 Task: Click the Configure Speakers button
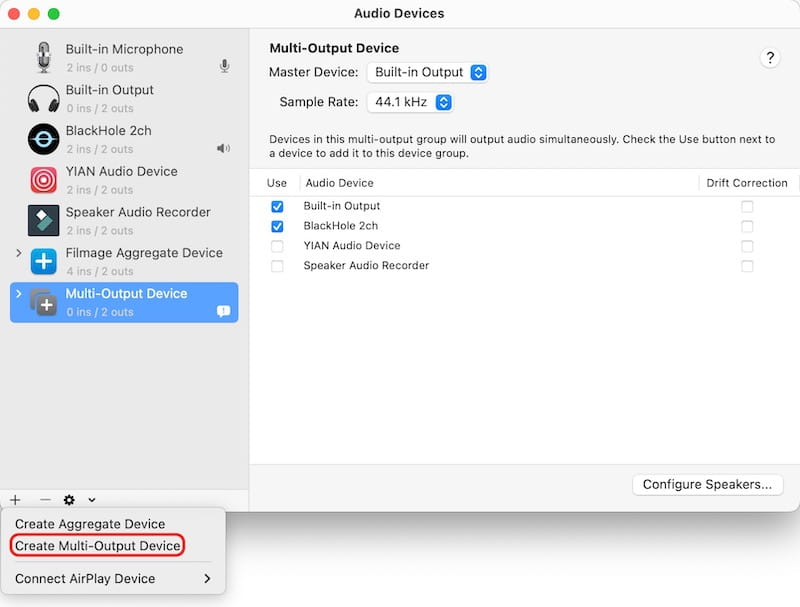tap(706, 484)
